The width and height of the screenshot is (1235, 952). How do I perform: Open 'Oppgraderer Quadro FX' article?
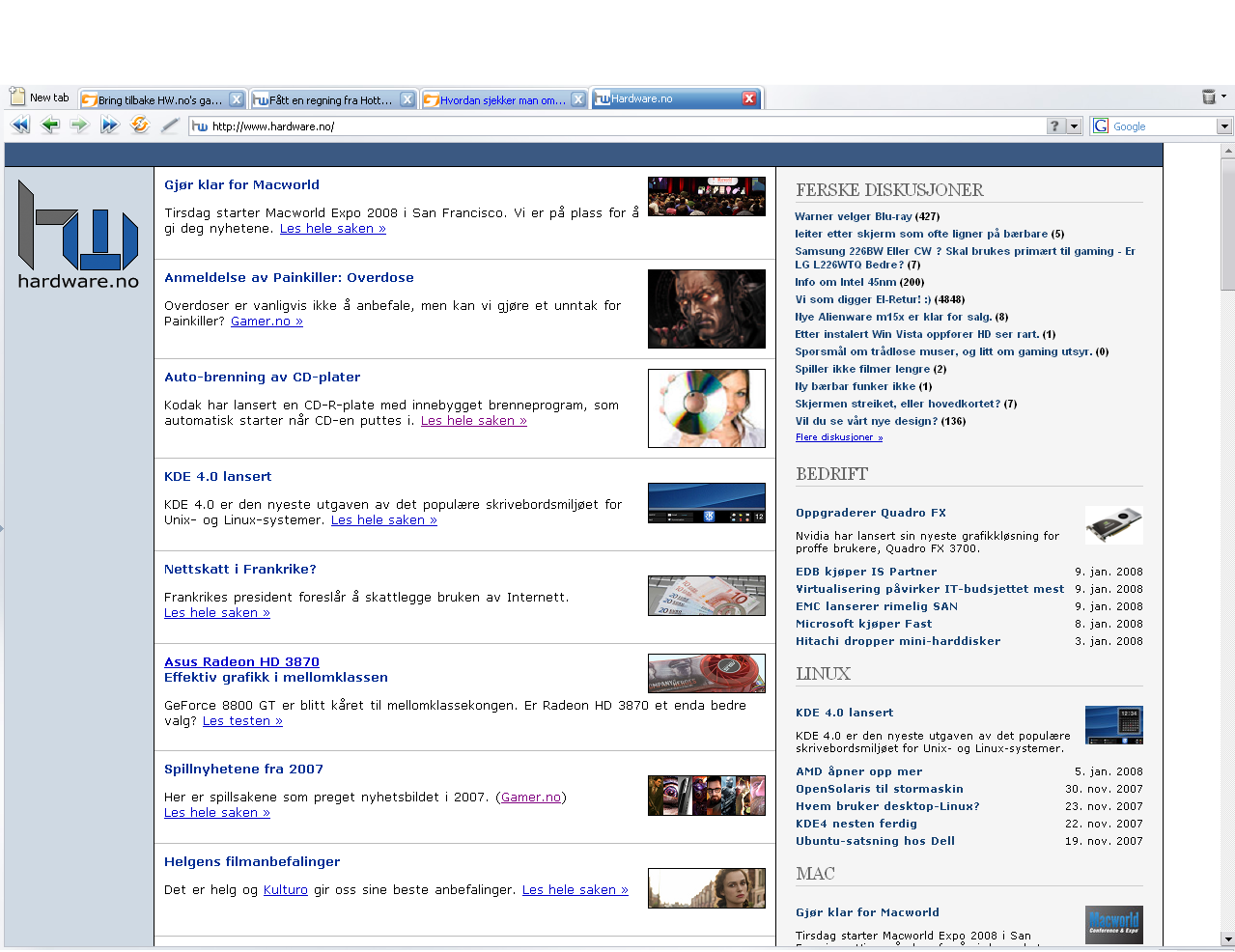(x=871, y=513)
